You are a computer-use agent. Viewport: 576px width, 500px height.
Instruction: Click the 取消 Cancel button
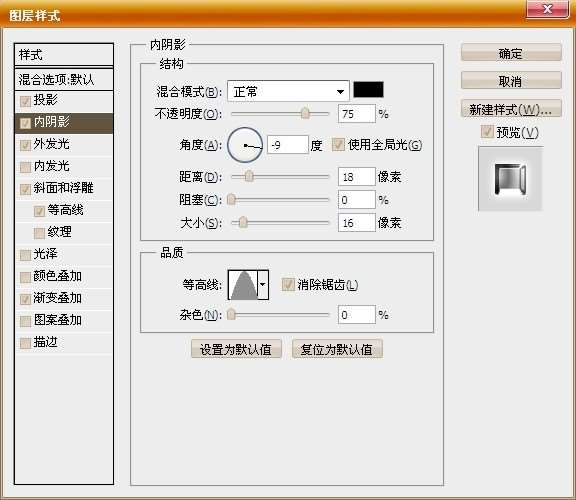pyautogui.click(x=511, y=81)
